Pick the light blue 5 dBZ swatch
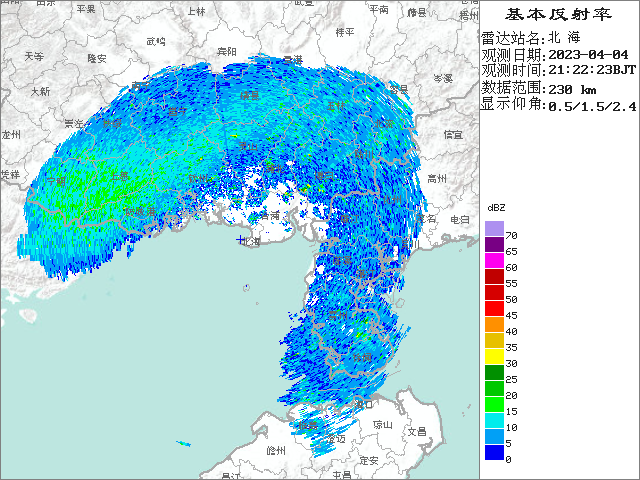Screen dimensions: 640x480 click(494, 436)
